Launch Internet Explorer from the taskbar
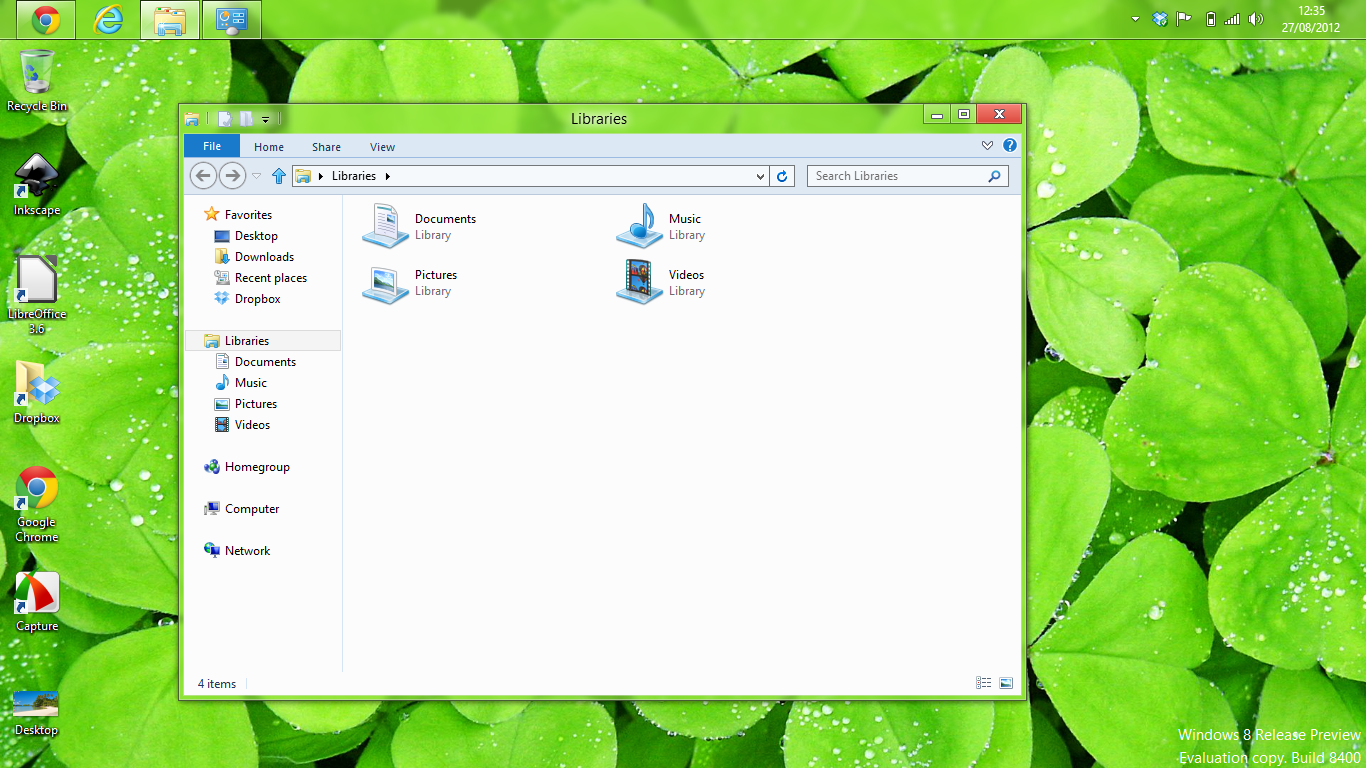 108,19
